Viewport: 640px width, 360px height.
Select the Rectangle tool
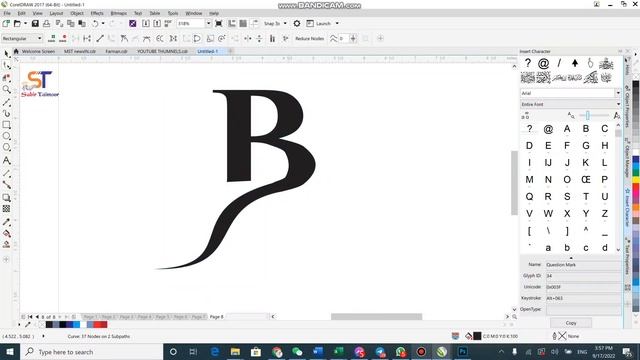[7, 124]
